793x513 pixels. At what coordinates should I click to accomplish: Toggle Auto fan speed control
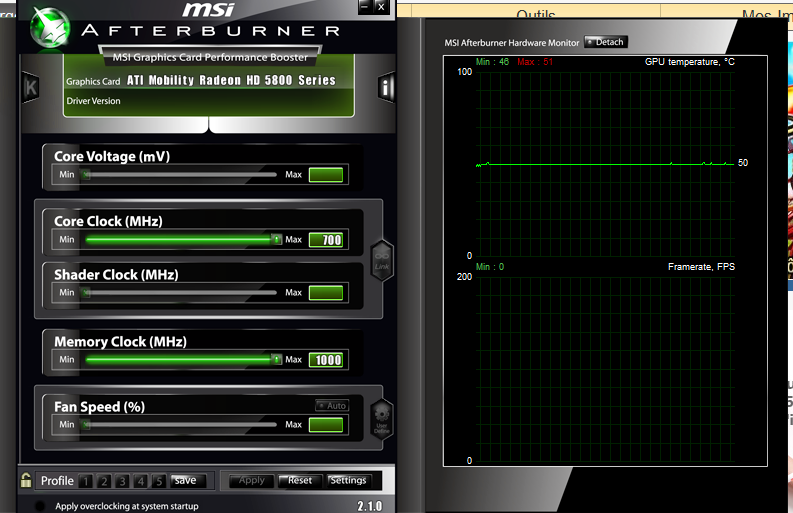click(332, 405)
